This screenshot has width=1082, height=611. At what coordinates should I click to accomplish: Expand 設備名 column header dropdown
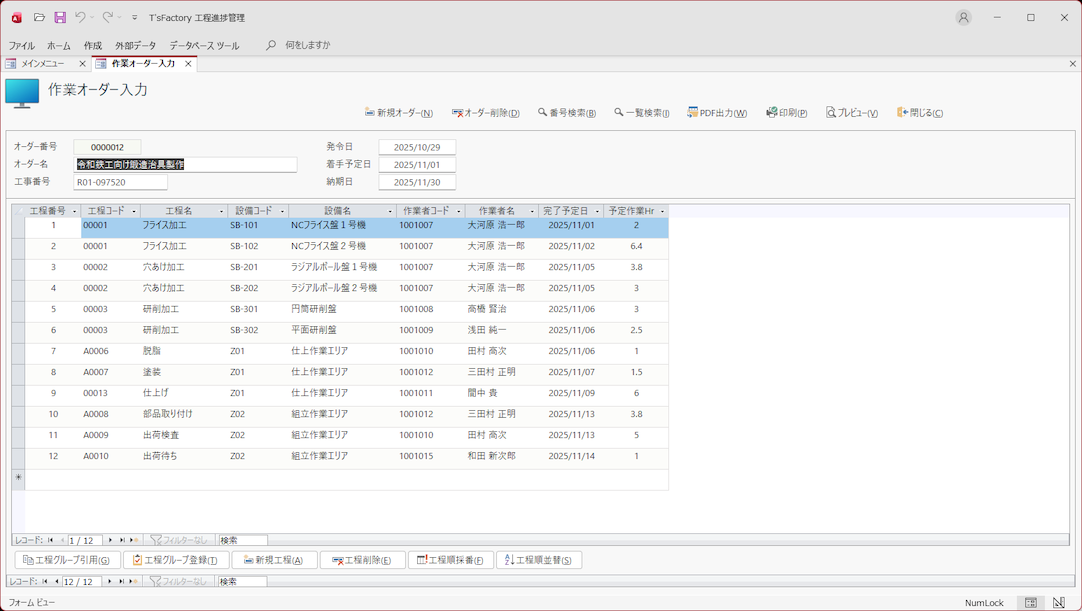[x=390, y=211]
